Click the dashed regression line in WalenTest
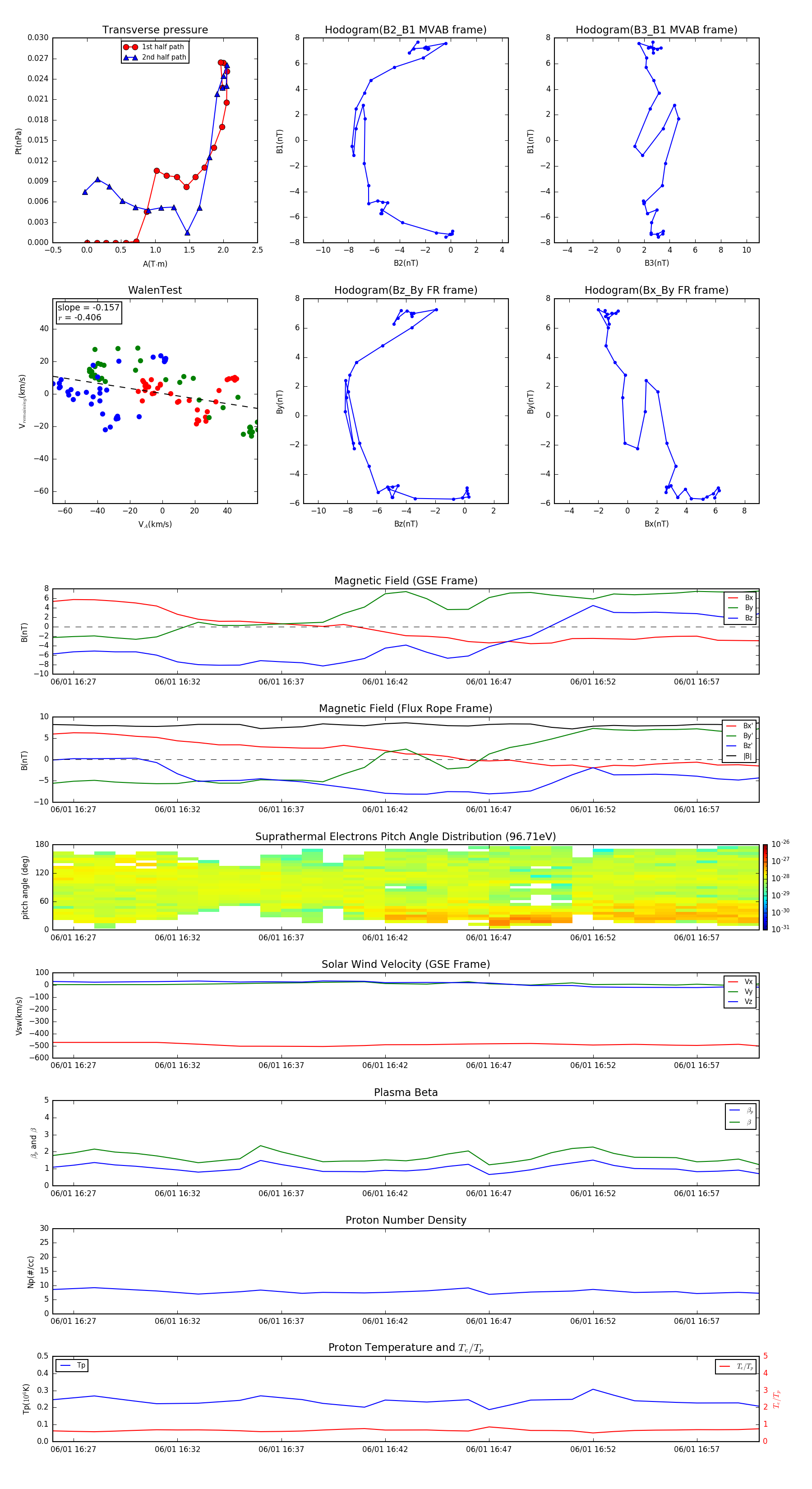 click(x=155, y=393)
